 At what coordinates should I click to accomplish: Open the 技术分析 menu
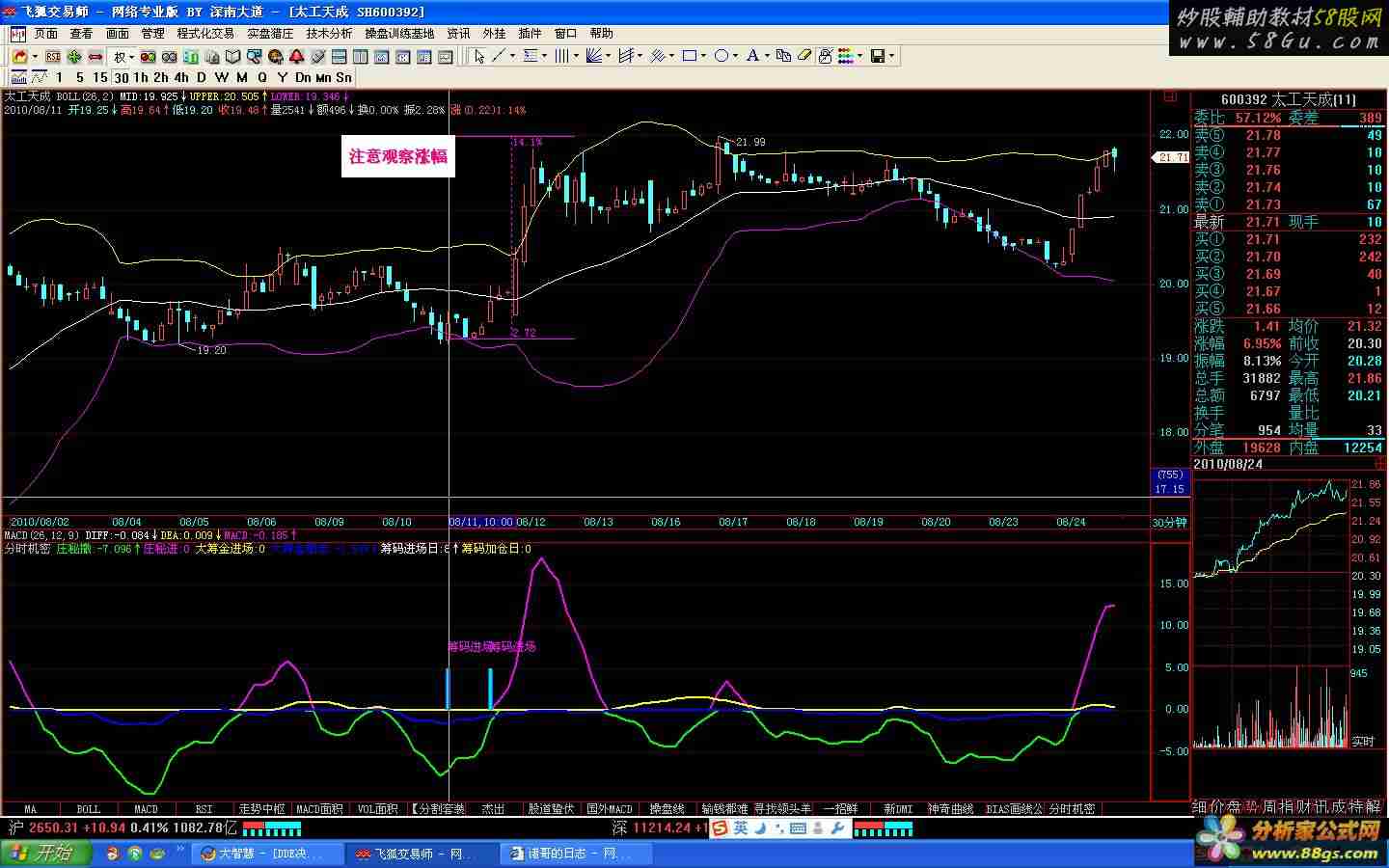tap(330, 33)
